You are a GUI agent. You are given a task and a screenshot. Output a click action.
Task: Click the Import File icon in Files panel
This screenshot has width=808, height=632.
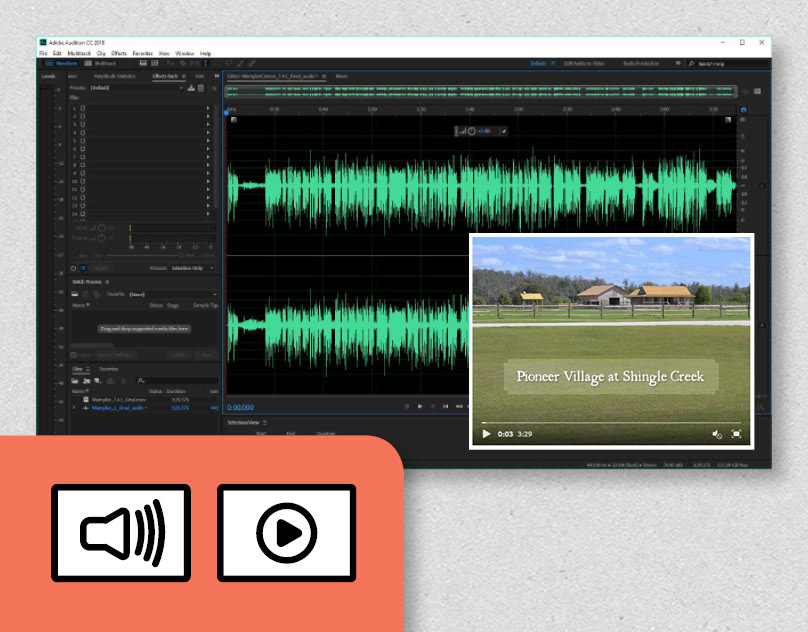click(87, 380)
